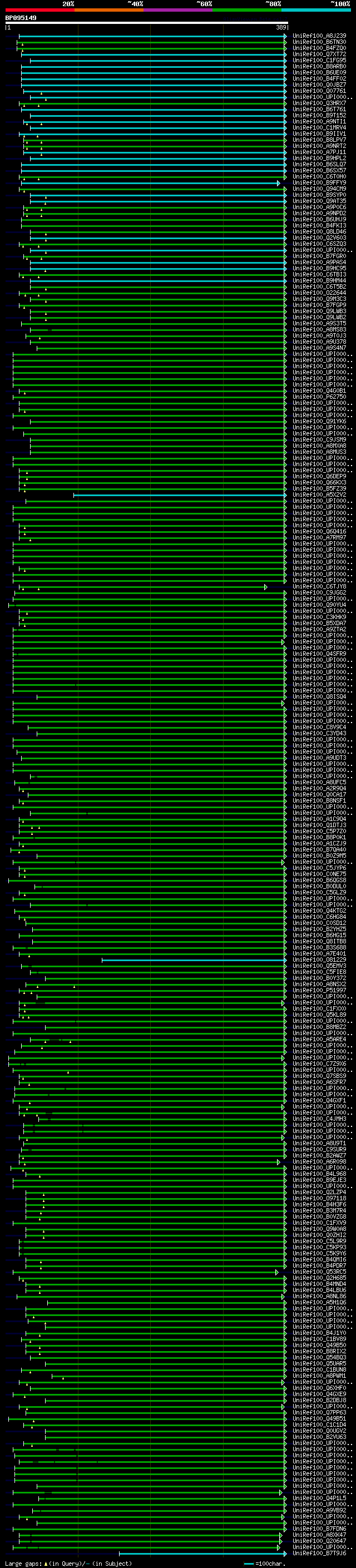The height and width of the screenshot is (1568, 356).
Task: Select hit UniRef100_B4FKI3
Action: point(319,226)
